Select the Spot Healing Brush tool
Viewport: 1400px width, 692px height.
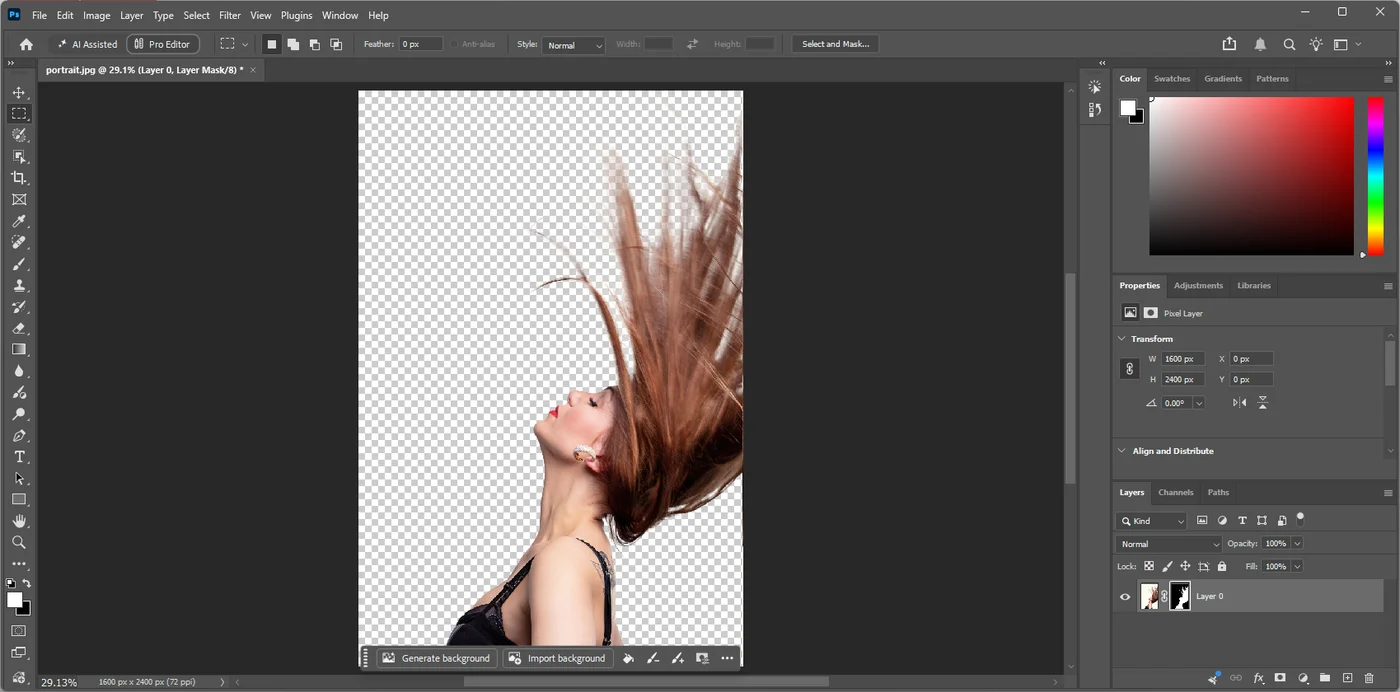[19, 243]
